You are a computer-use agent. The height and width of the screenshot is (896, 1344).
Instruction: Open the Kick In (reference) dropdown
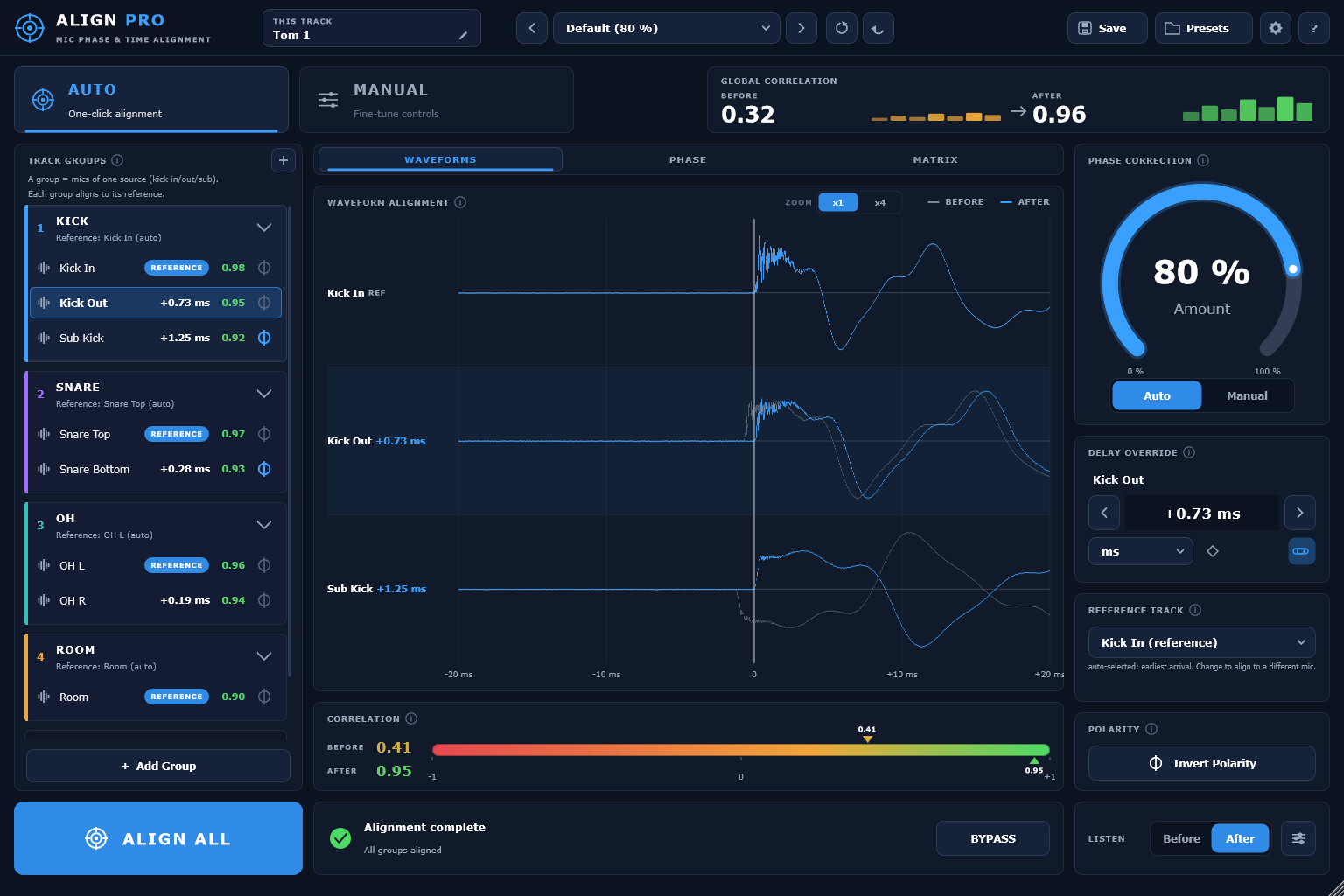(1202, 642)
